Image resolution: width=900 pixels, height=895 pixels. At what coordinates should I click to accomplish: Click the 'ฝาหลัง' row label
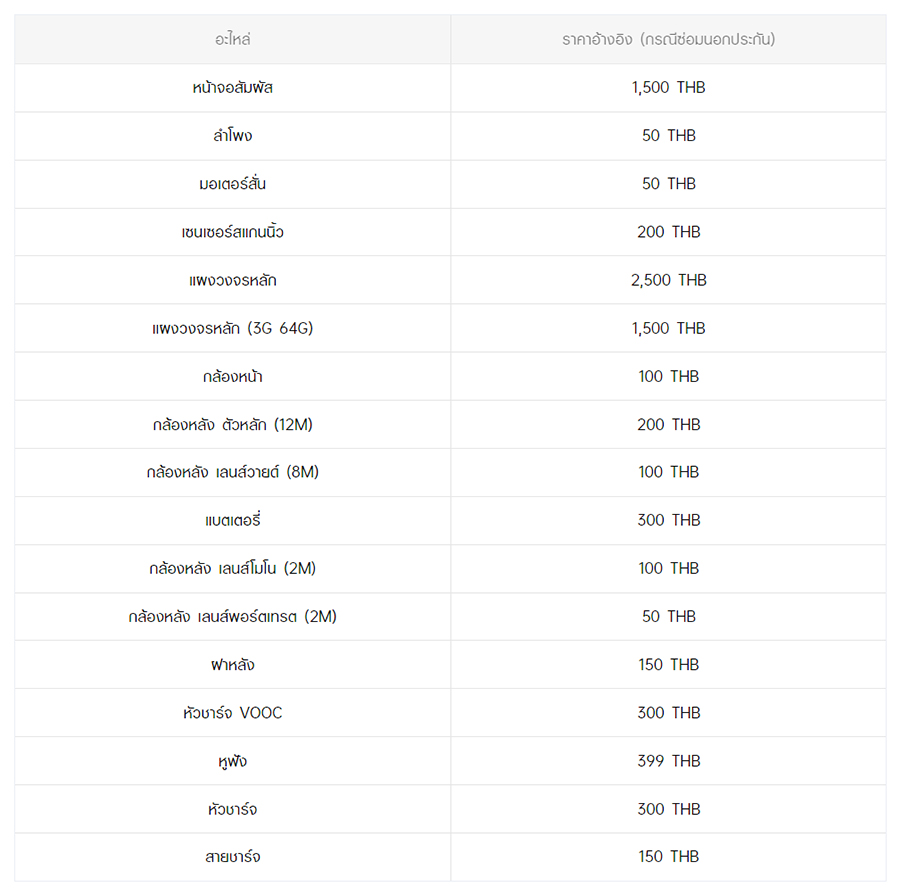pos(232,664)
